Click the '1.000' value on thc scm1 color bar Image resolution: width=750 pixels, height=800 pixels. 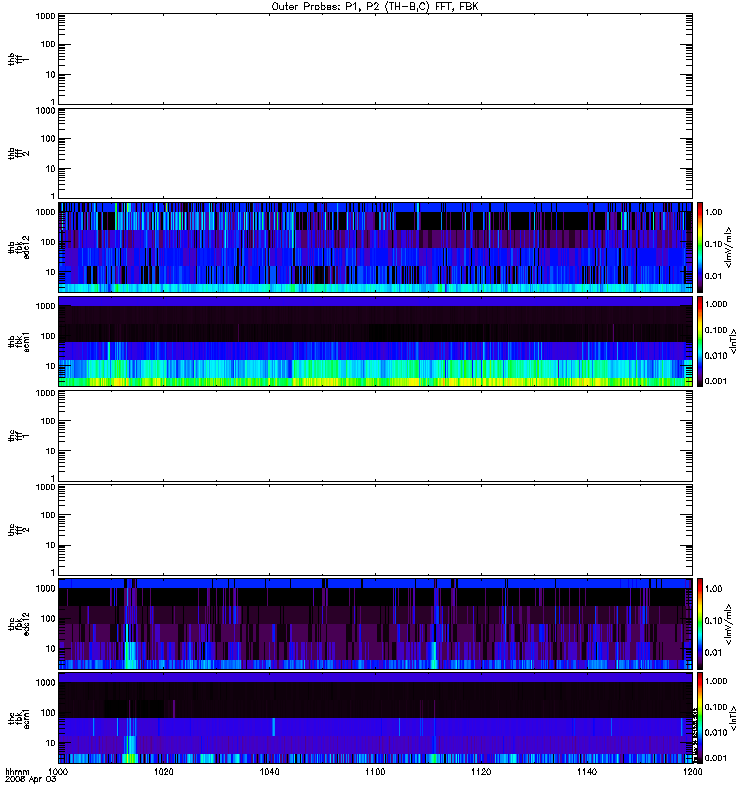click(x=716, y=681)
